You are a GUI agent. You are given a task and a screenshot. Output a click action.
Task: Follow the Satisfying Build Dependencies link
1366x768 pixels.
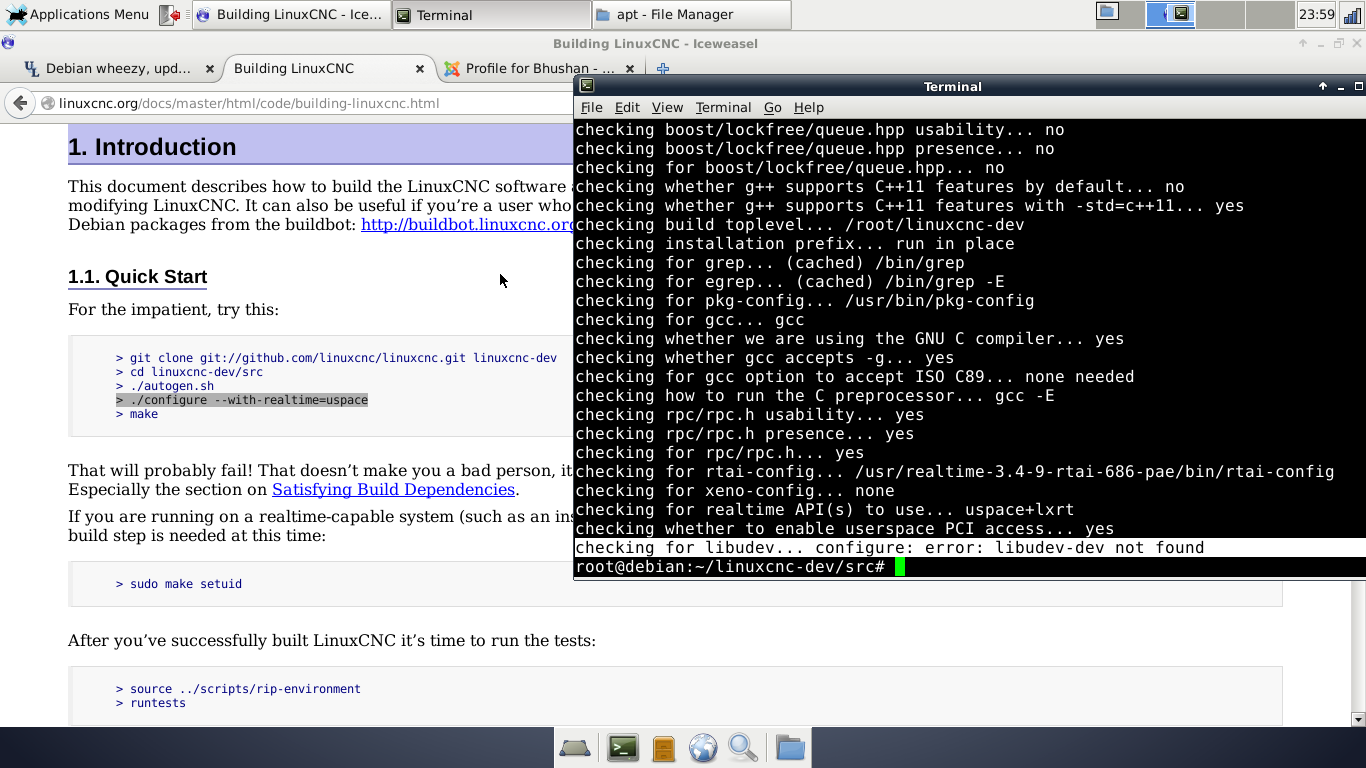pos(393,490)
